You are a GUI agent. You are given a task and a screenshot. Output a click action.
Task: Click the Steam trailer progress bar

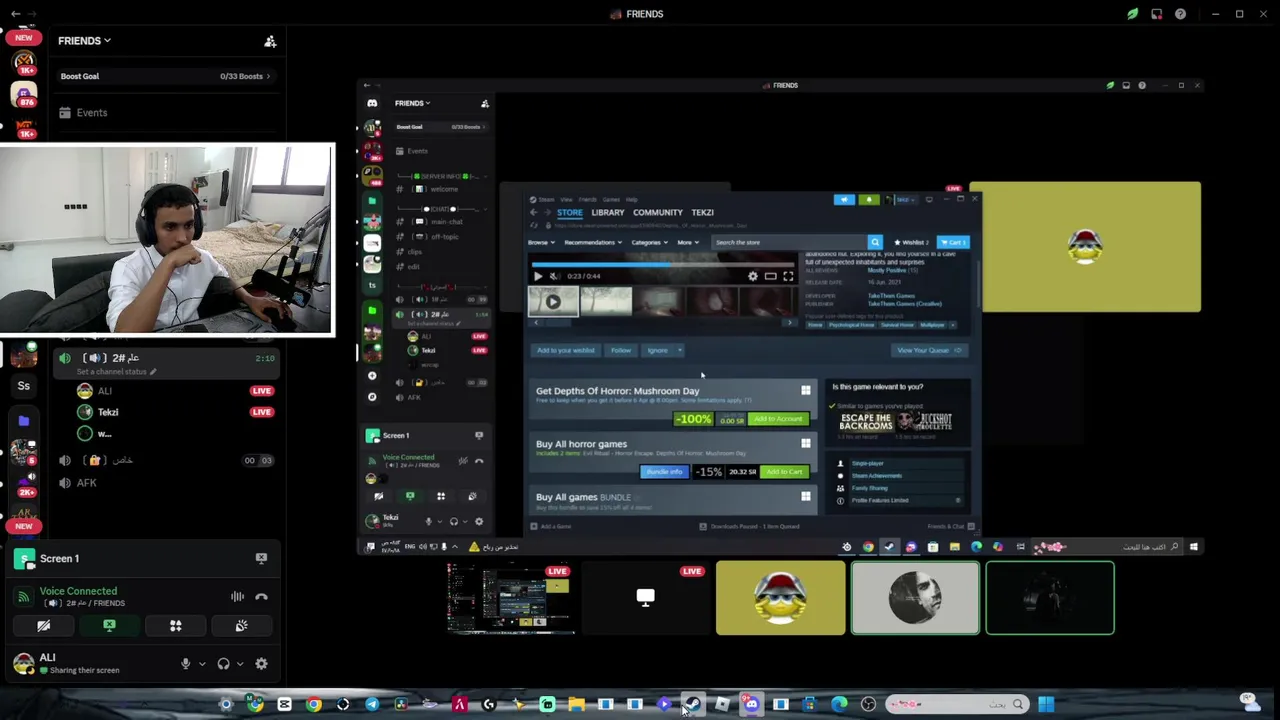pos(662,265)
